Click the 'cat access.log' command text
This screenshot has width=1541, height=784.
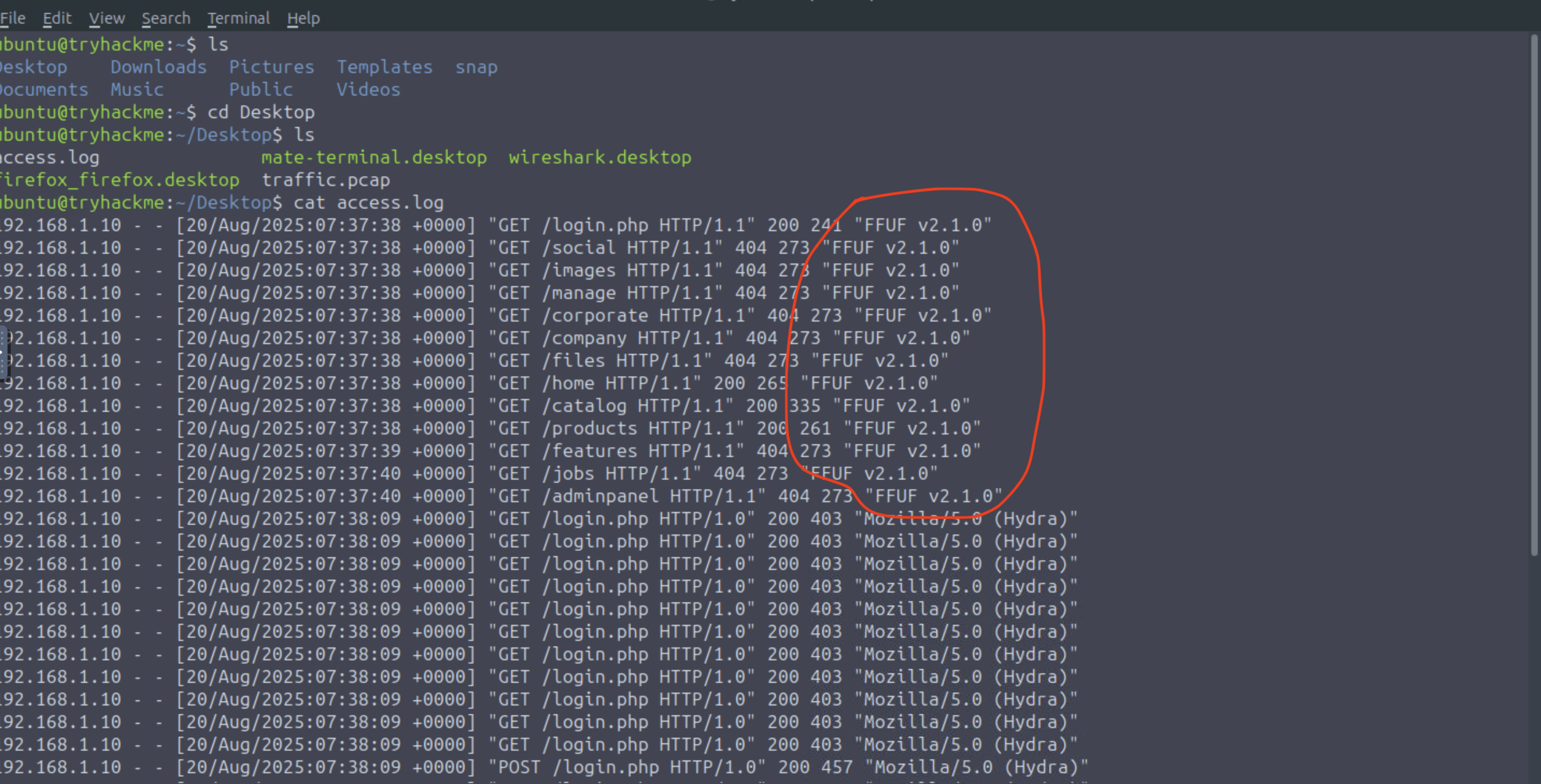coord(369,203)
